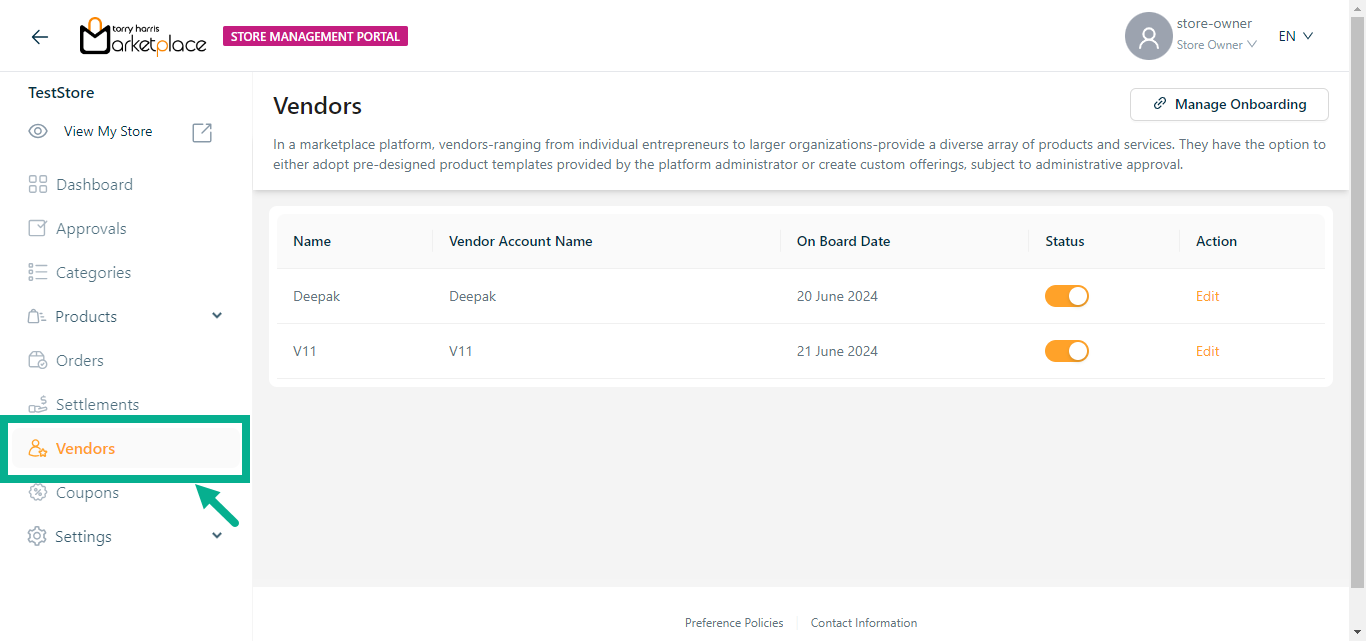Expand the Settings submenu chevron
Screen dimensions: 1366x641
pyautogui.click(x=217, y=536)
